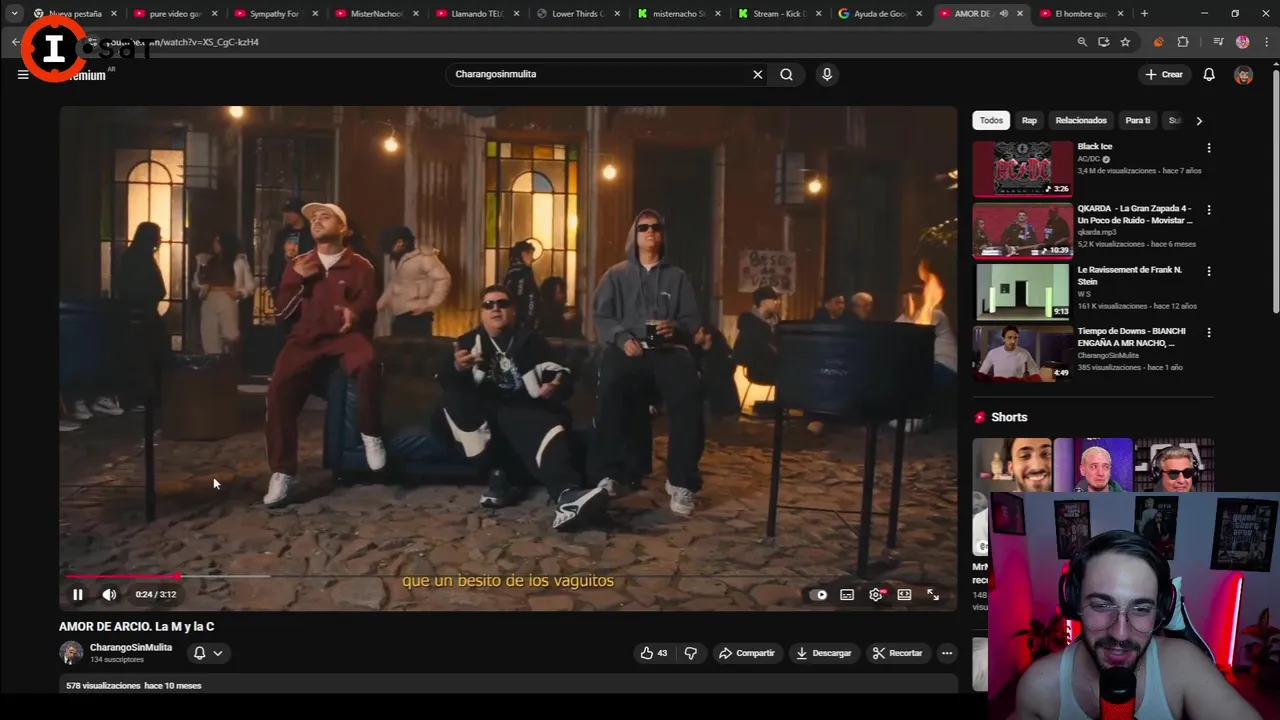This screenshot has width=1280, height=720.
Task: Seek on the video progress bar
Action: click(508, 576)
